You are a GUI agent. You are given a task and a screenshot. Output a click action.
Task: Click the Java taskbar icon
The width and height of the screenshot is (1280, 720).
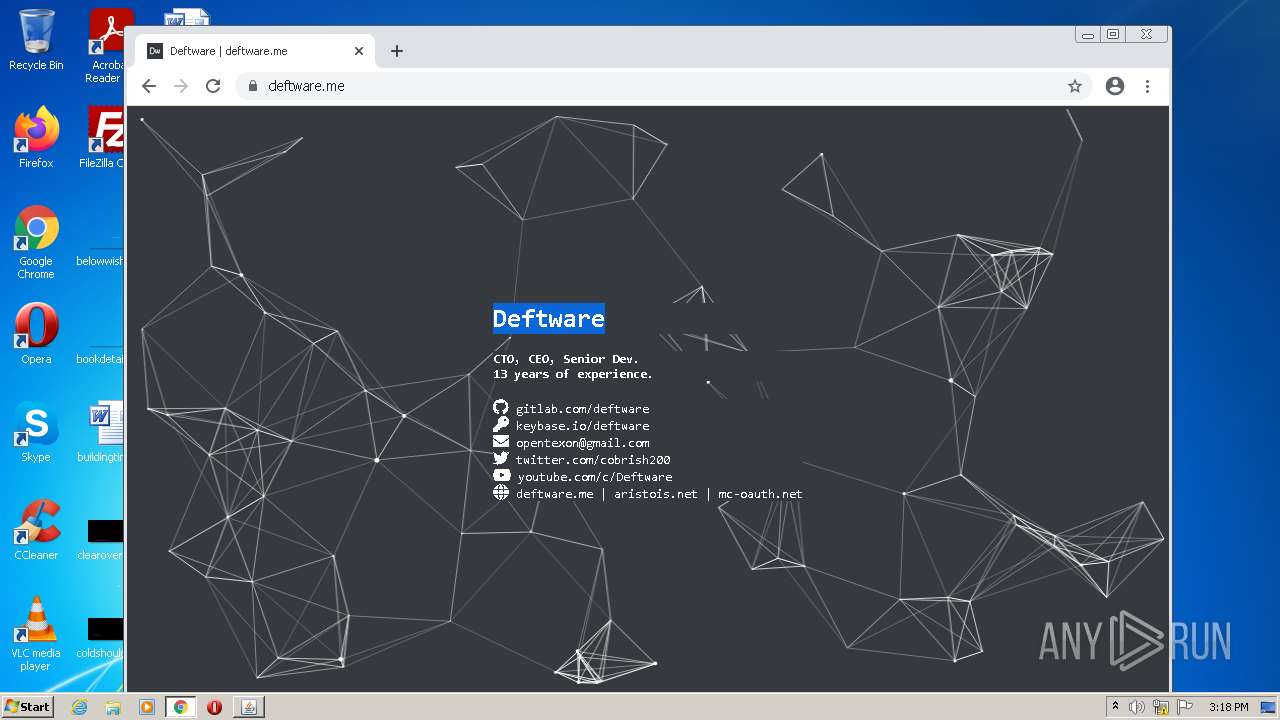point(248,707)
